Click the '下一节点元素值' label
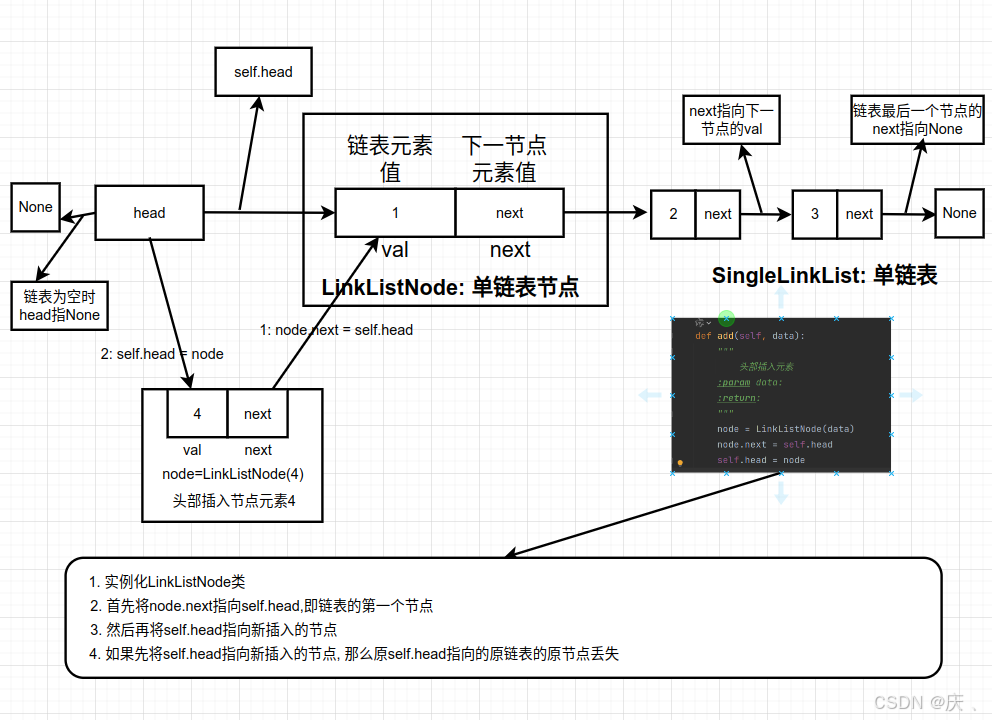992x720 pixels. (504, 159)
